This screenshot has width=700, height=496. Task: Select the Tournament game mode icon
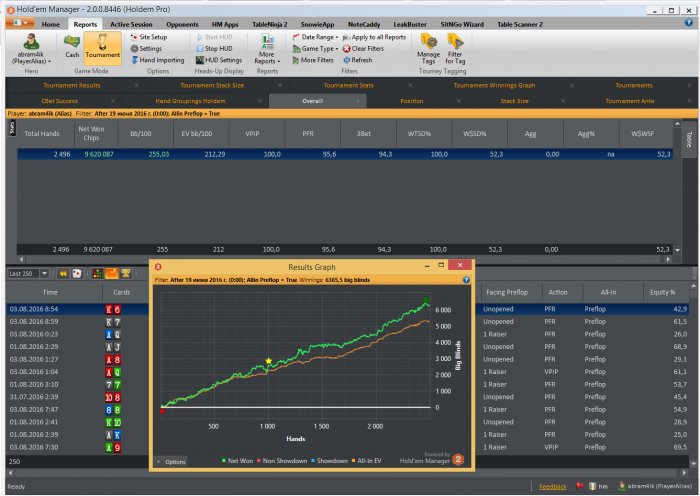click(103, 46)
